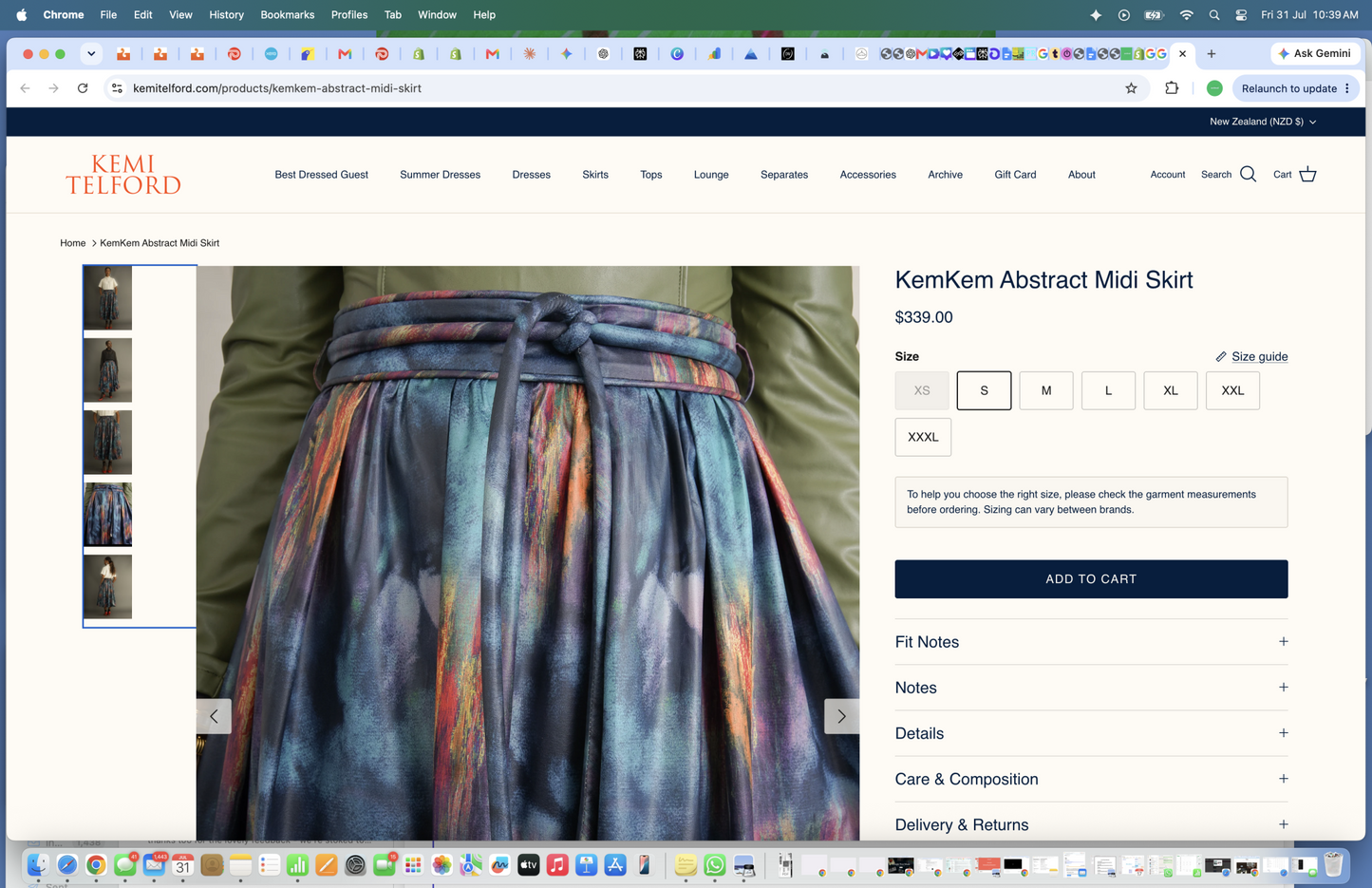Open Apple TV from the dock
The height and width of the screenshot is (888, 1372).
click(x=529, y=865)
